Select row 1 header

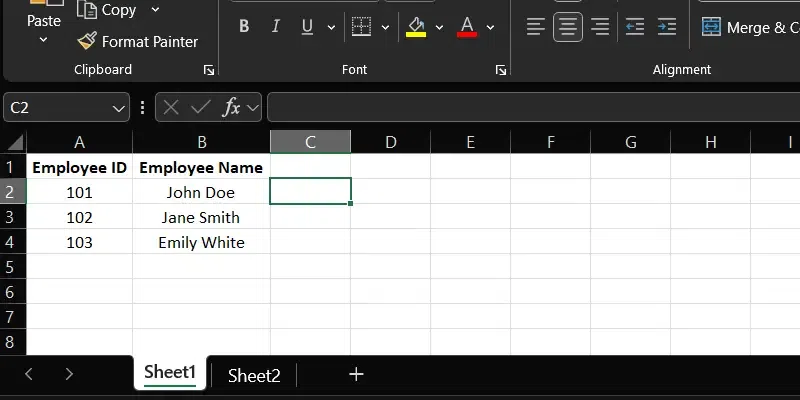(13, 166)
